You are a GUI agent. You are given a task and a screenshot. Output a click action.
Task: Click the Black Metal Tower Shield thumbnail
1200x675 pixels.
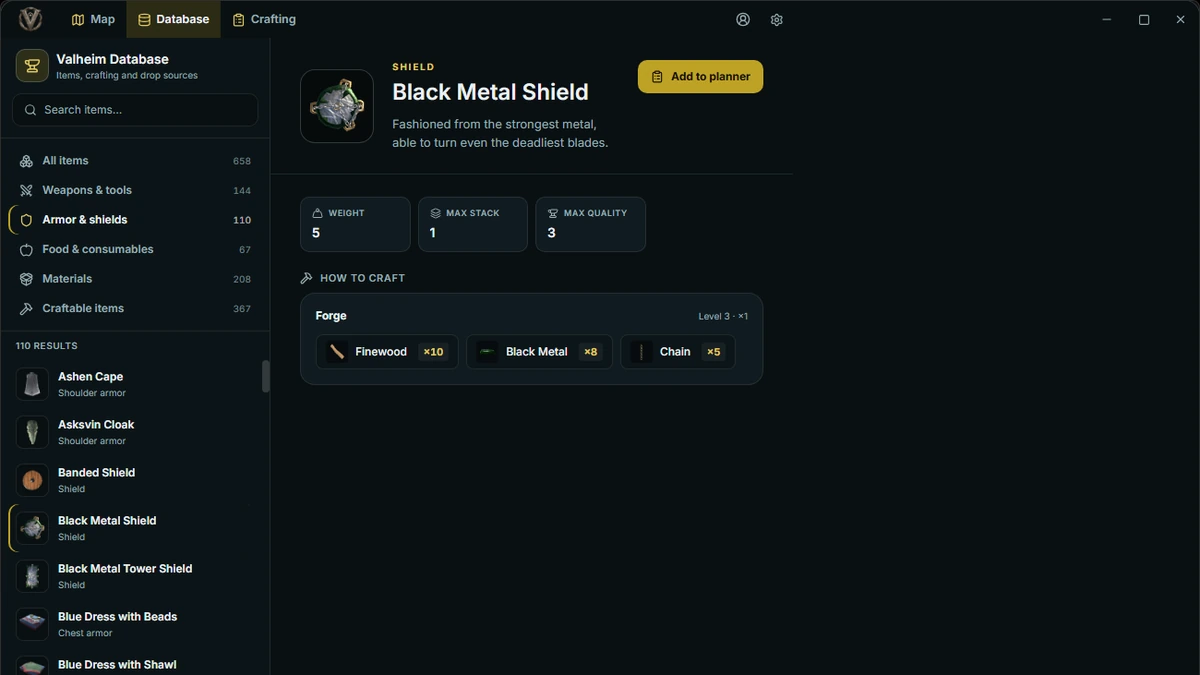(32, 576)
